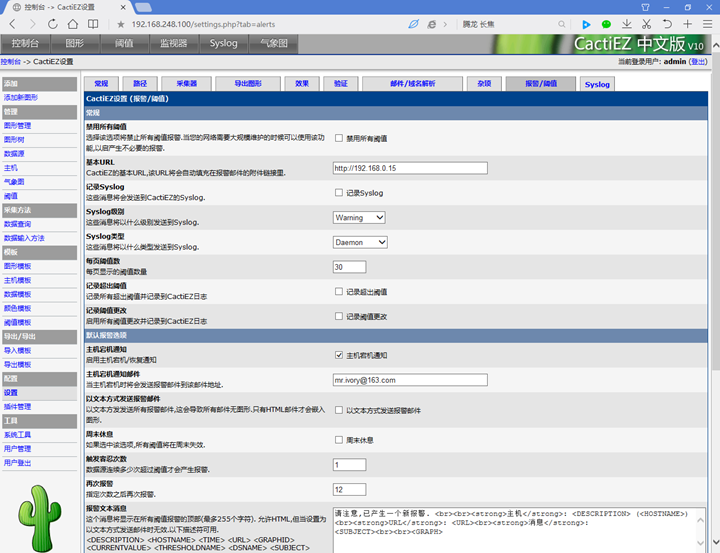This screenshot has width=720, height=553.
Task: Enable 禁用所有阈值 checkbox
Action: click(339, 138)
